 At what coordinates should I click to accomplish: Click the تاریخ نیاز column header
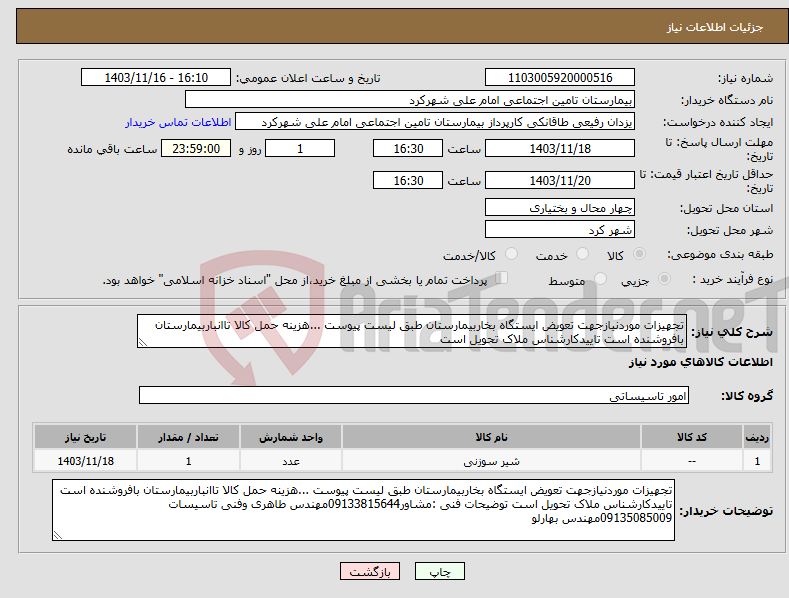86,437
